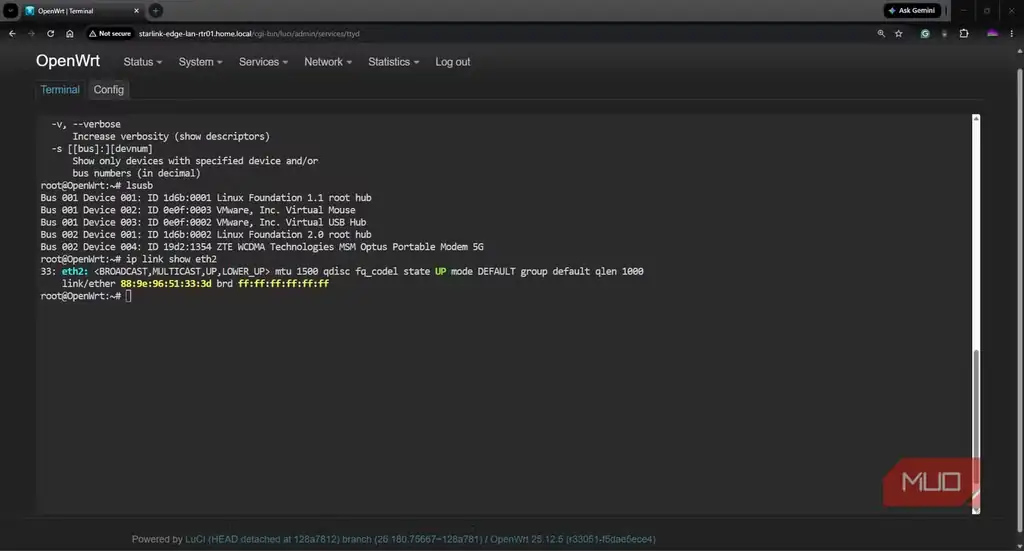Click the browser forward arrow

(x=31, y=33)
